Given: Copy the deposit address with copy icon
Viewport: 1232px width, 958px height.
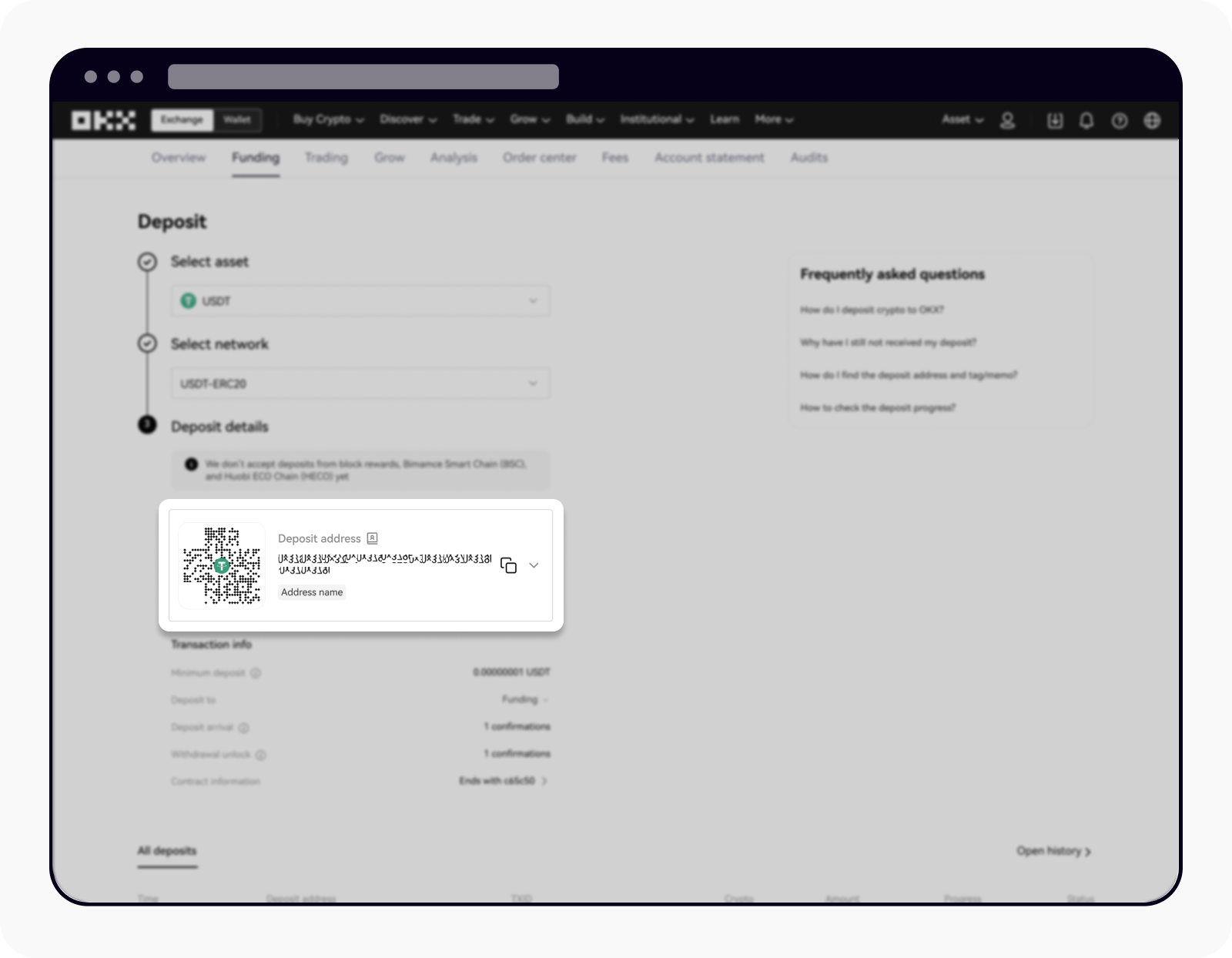Looking at the screenshot, I should click(508, 565).
